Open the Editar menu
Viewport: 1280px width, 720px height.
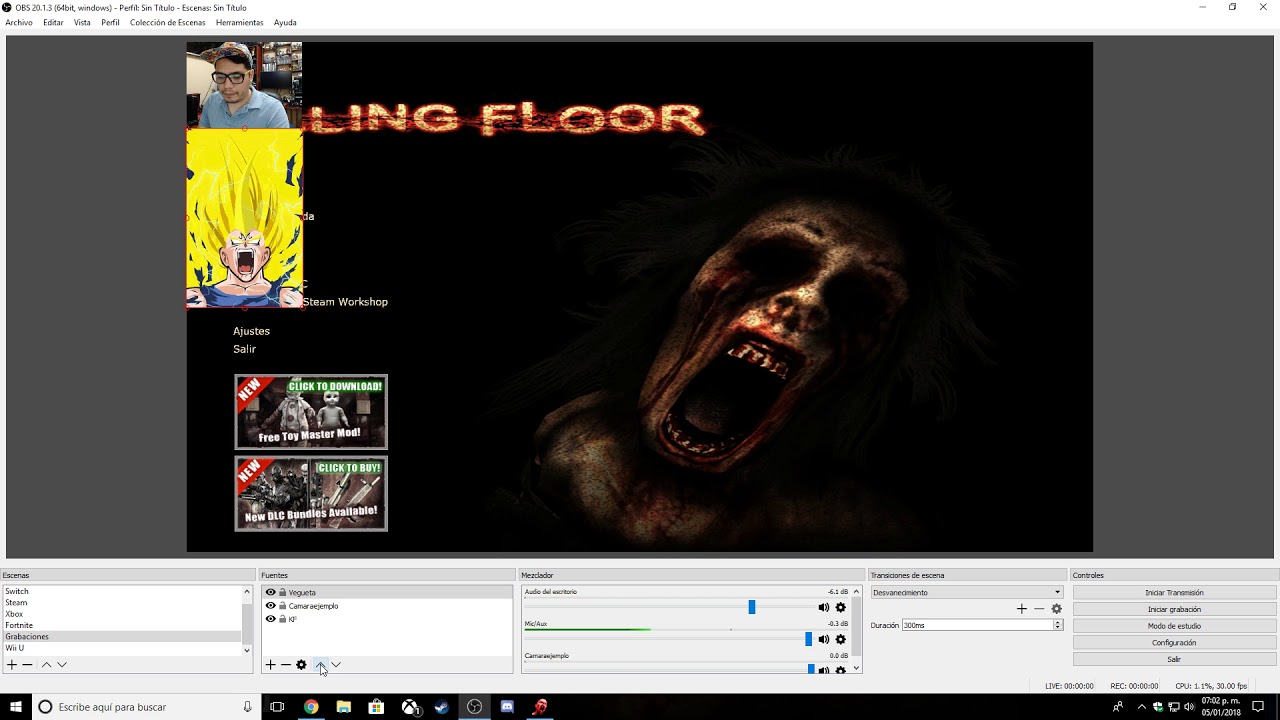pos(53,22)
